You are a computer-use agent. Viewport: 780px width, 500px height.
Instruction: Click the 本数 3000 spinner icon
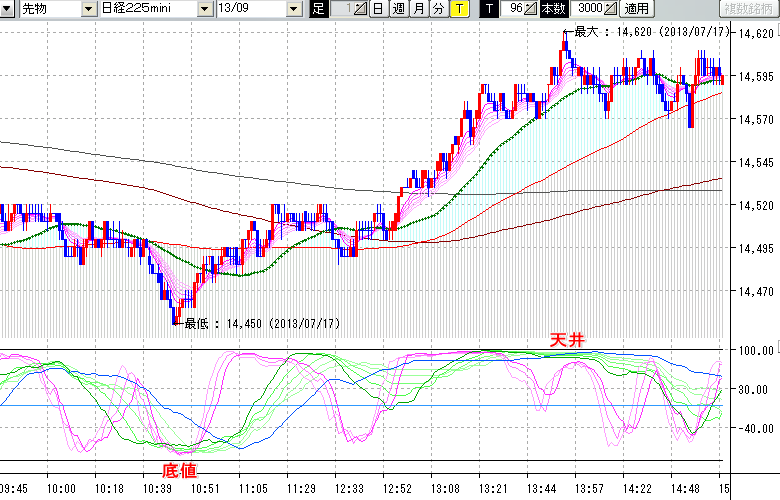(610, 9)
